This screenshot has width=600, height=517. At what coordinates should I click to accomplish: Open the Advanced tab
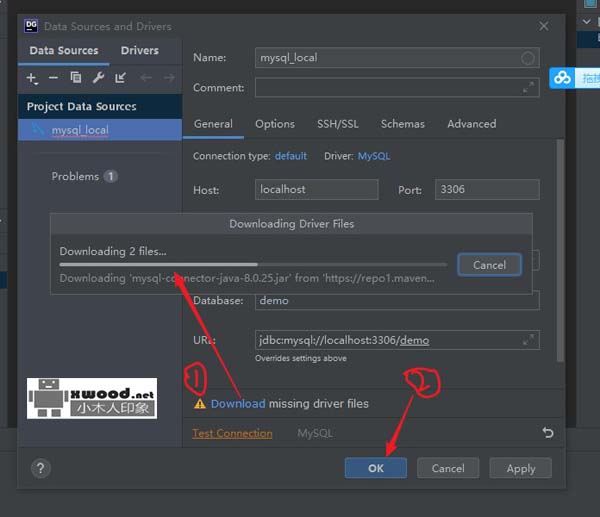pos(472,124)
